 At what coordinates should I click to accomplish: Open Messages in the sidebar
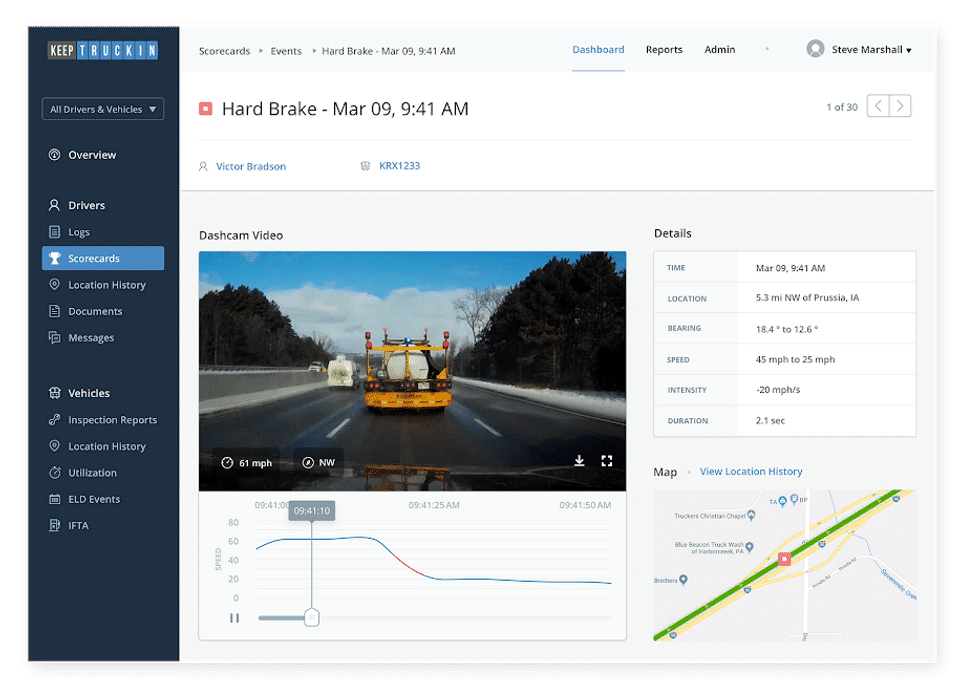coord(91,337)
